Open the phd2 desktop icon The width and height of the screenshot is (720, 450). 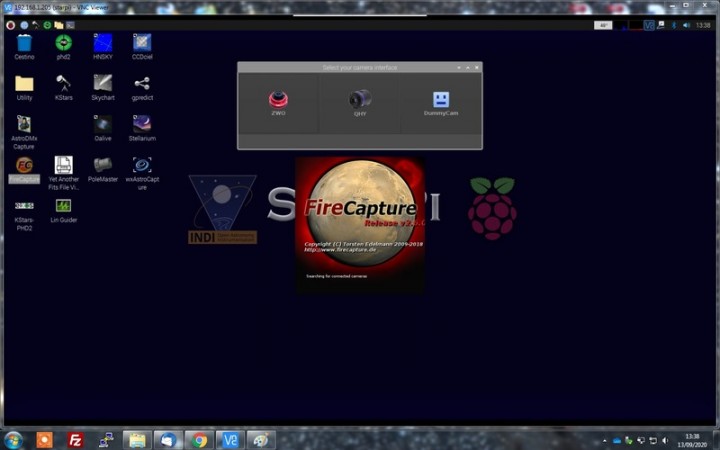[x=63, y=43]
